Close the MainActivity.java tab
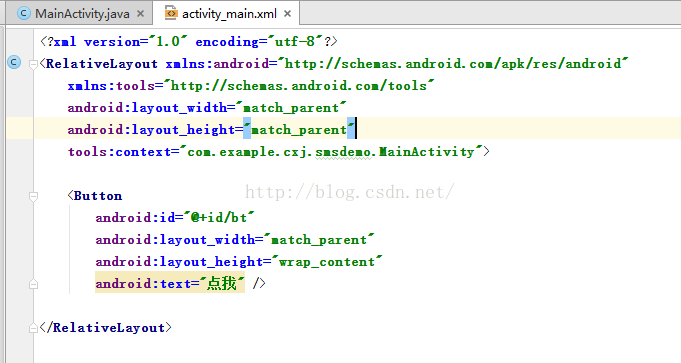Viewport: 681px width, 363px height. tap(140, 14)
